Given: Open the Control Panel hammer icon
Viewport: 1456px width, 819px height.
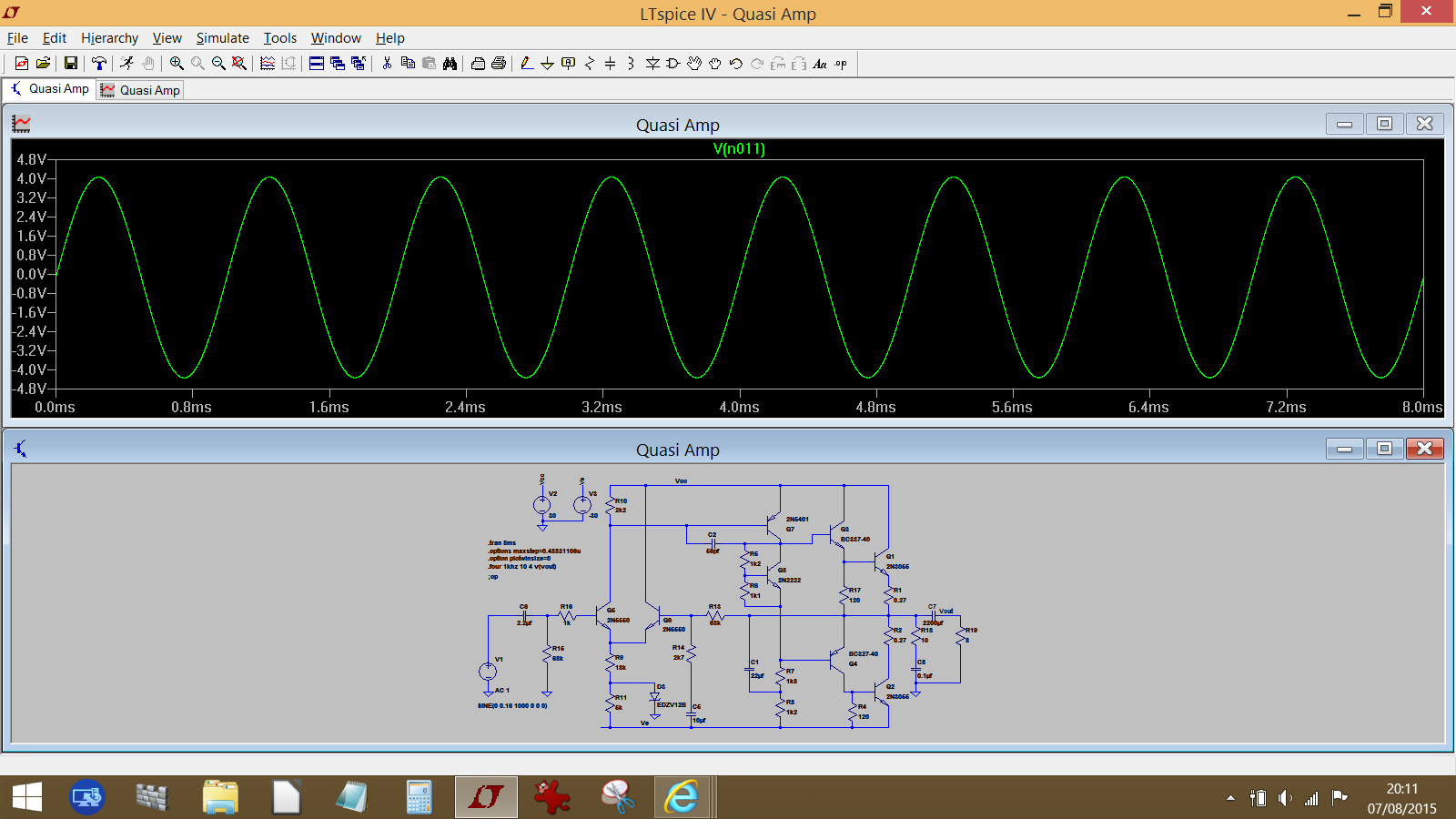Looking at the screenshot, I should [98, 63].
